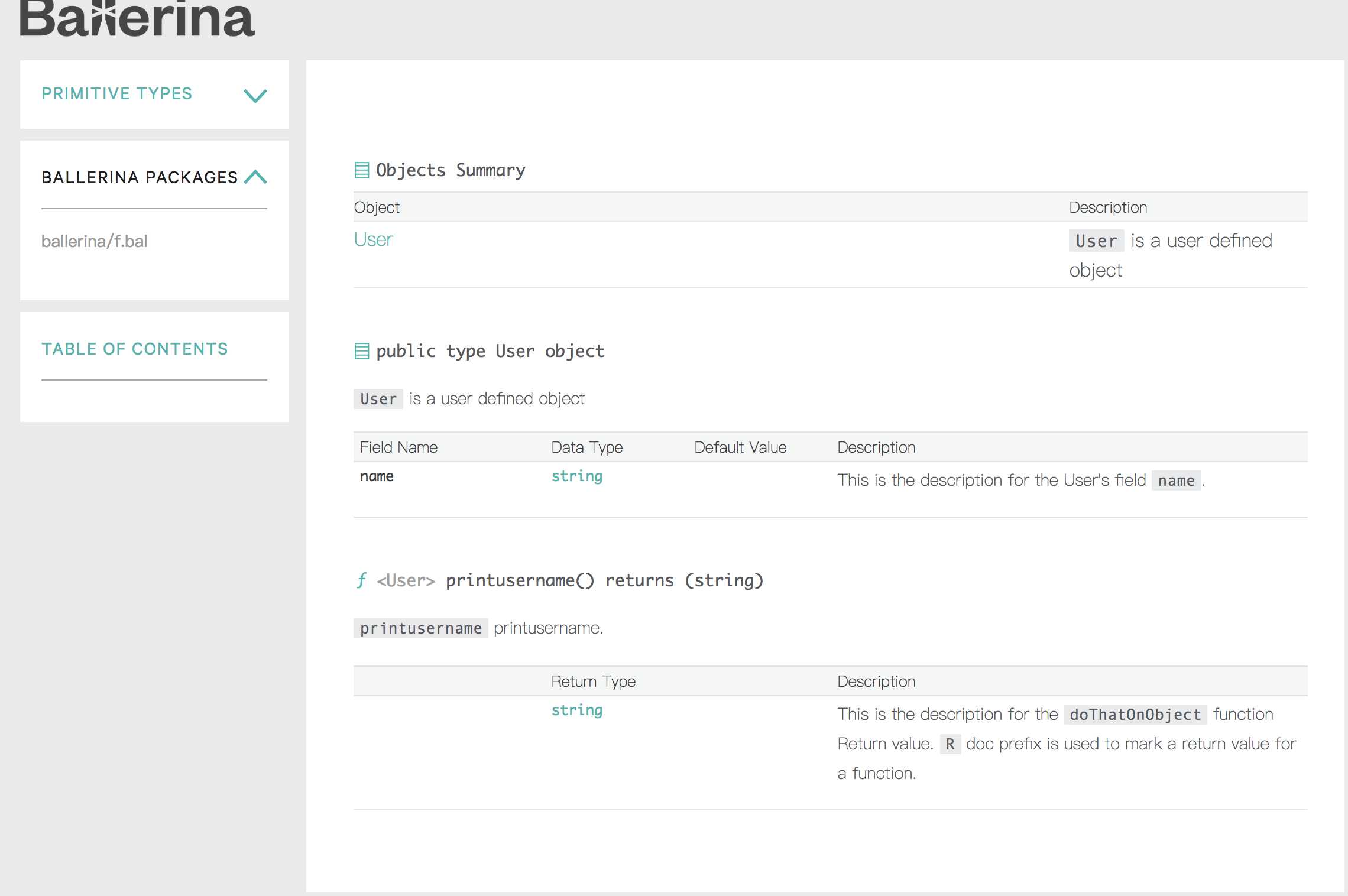
Task: Click the Description header in Objects Summary
Action: [x=1108, y=207]
